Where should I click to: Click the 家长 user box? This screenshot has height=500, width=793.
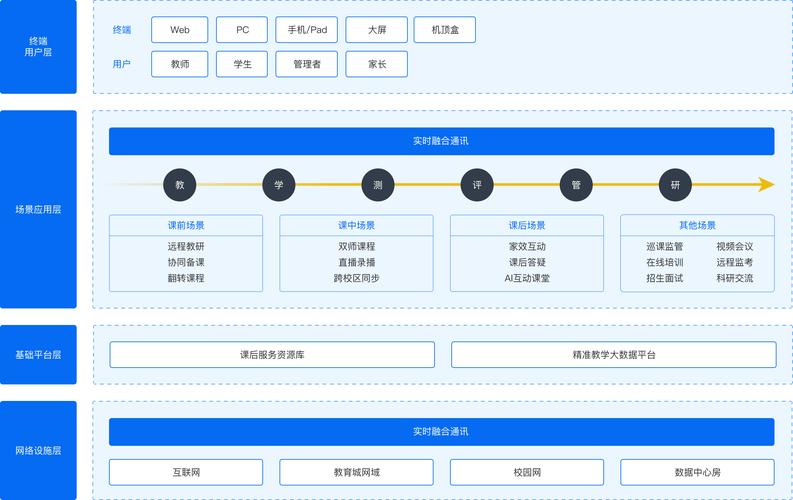click(x=376, y=64)
